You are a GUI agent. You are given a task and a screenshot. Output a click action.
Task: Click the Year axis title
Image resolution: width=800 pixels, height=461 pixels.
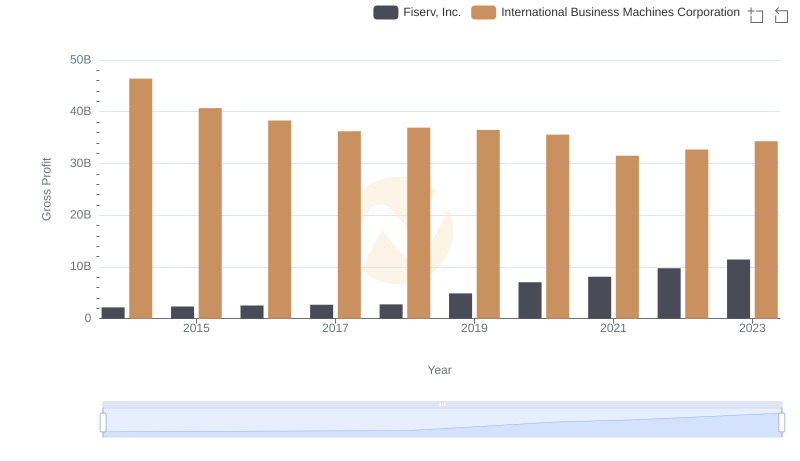coord(439,370)
